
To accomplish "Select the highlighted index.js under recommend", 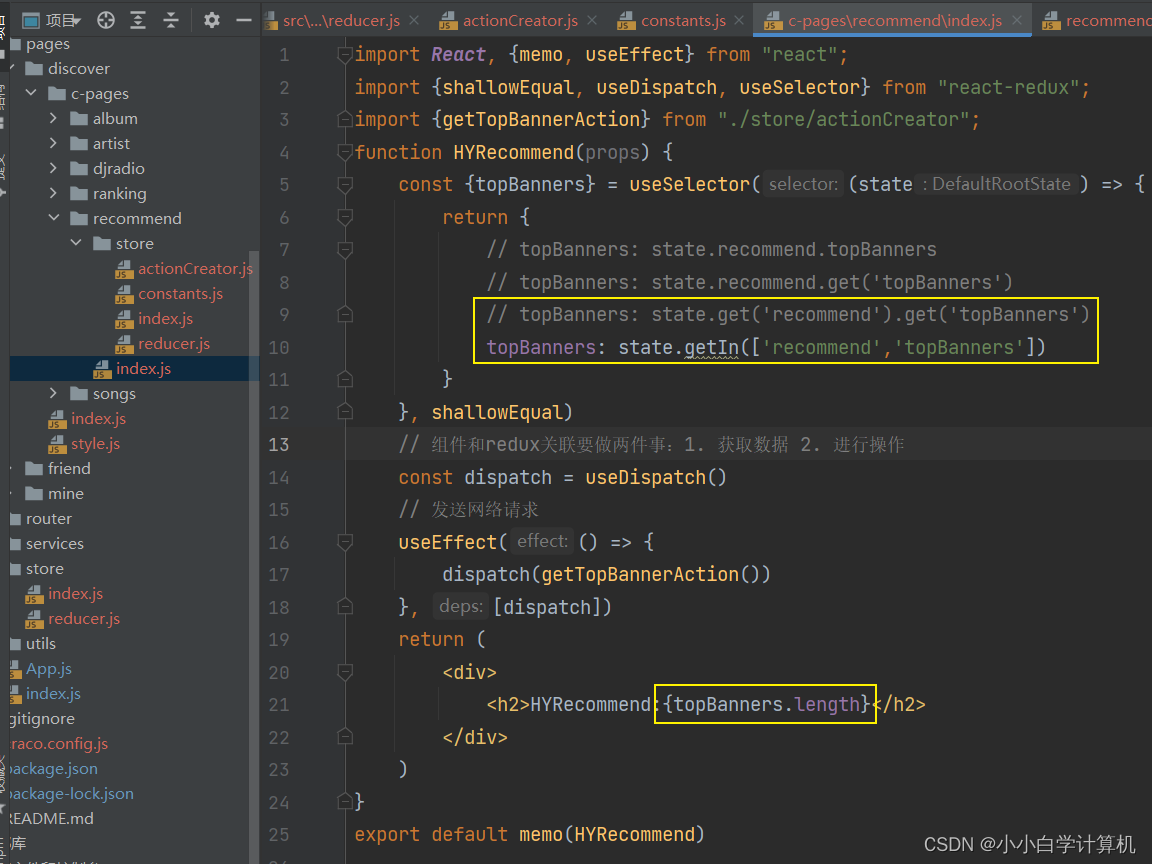I will coord(143,368).
